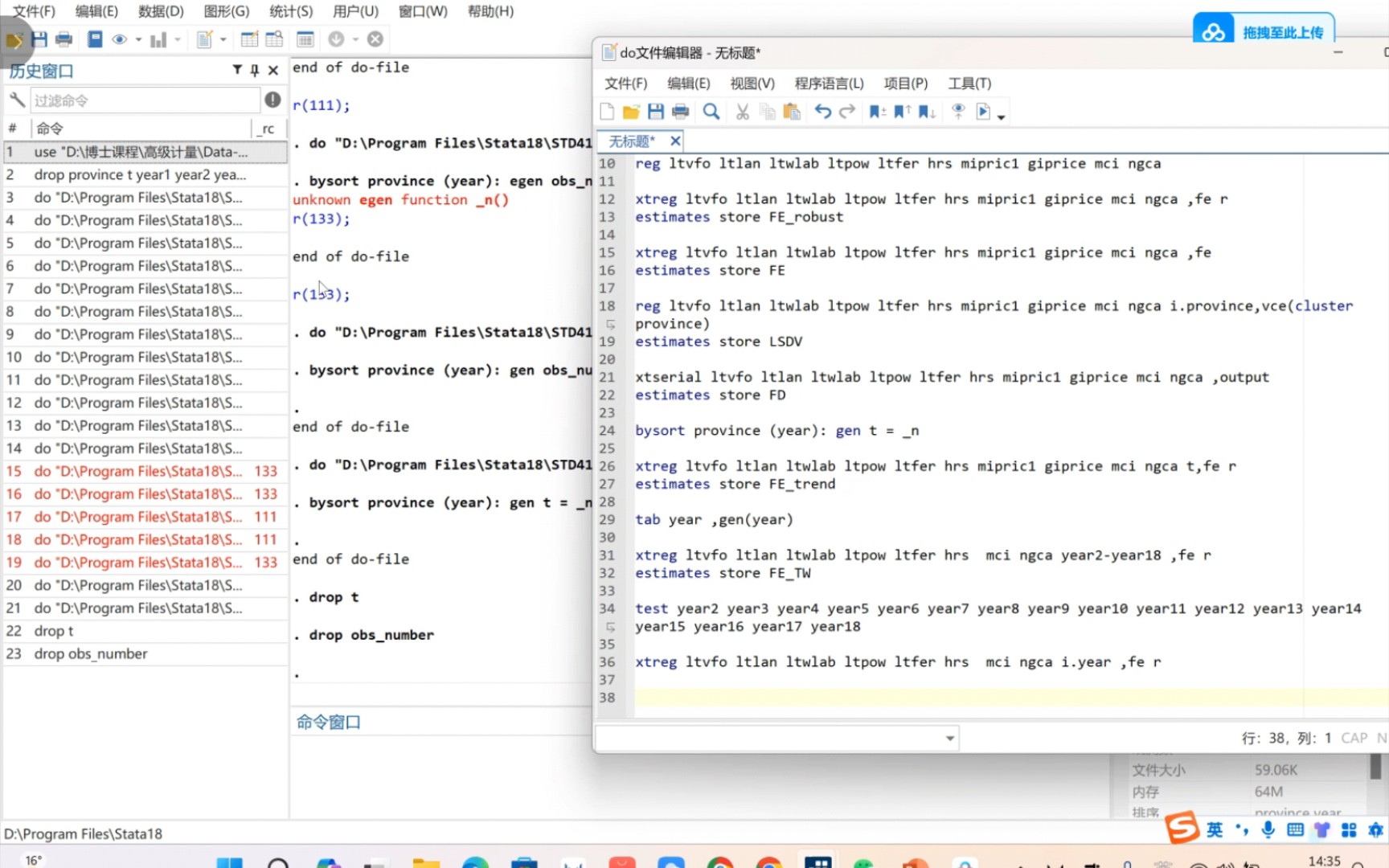Screen dimensions: 1389x868
Task: Click the show file in Viewer eye icon
Action: (x=957, y=112)
